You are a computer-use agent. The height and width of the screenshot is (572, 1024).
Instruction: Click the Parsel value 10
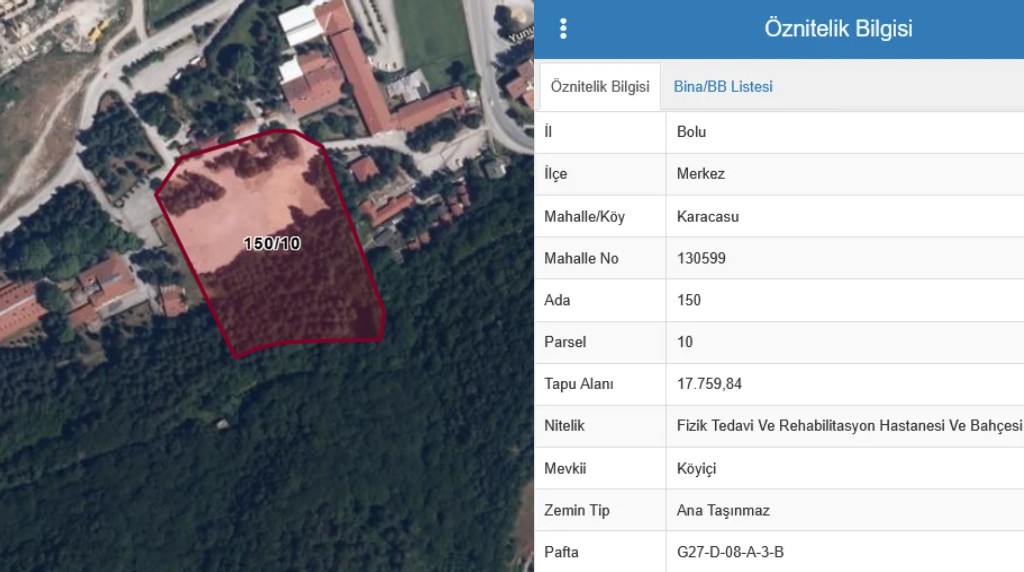[x=684, y=342]
